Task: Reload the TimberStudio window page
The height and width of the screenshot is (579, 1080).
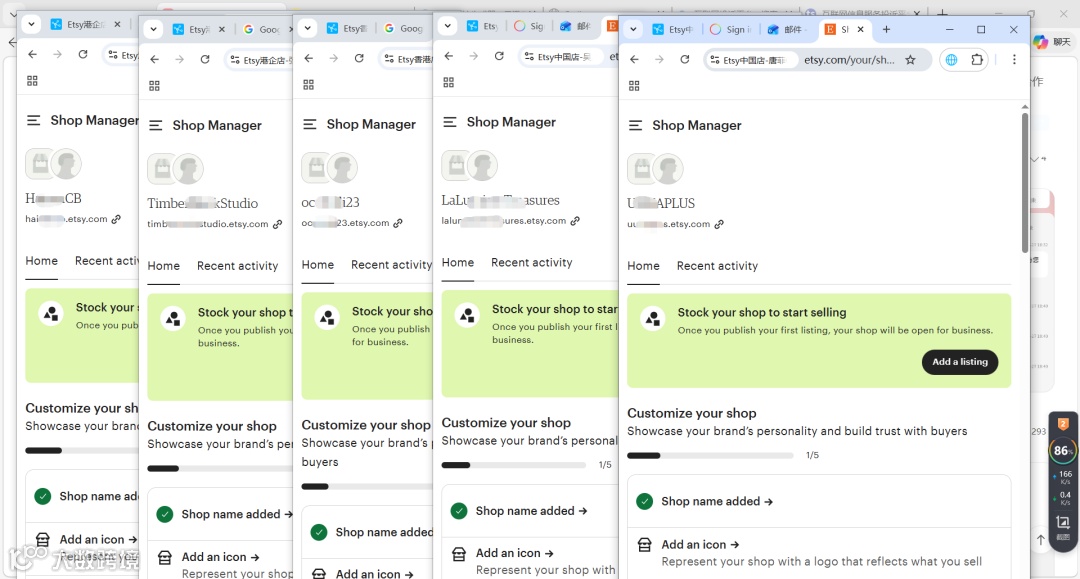Action: [x=205, y=60]
